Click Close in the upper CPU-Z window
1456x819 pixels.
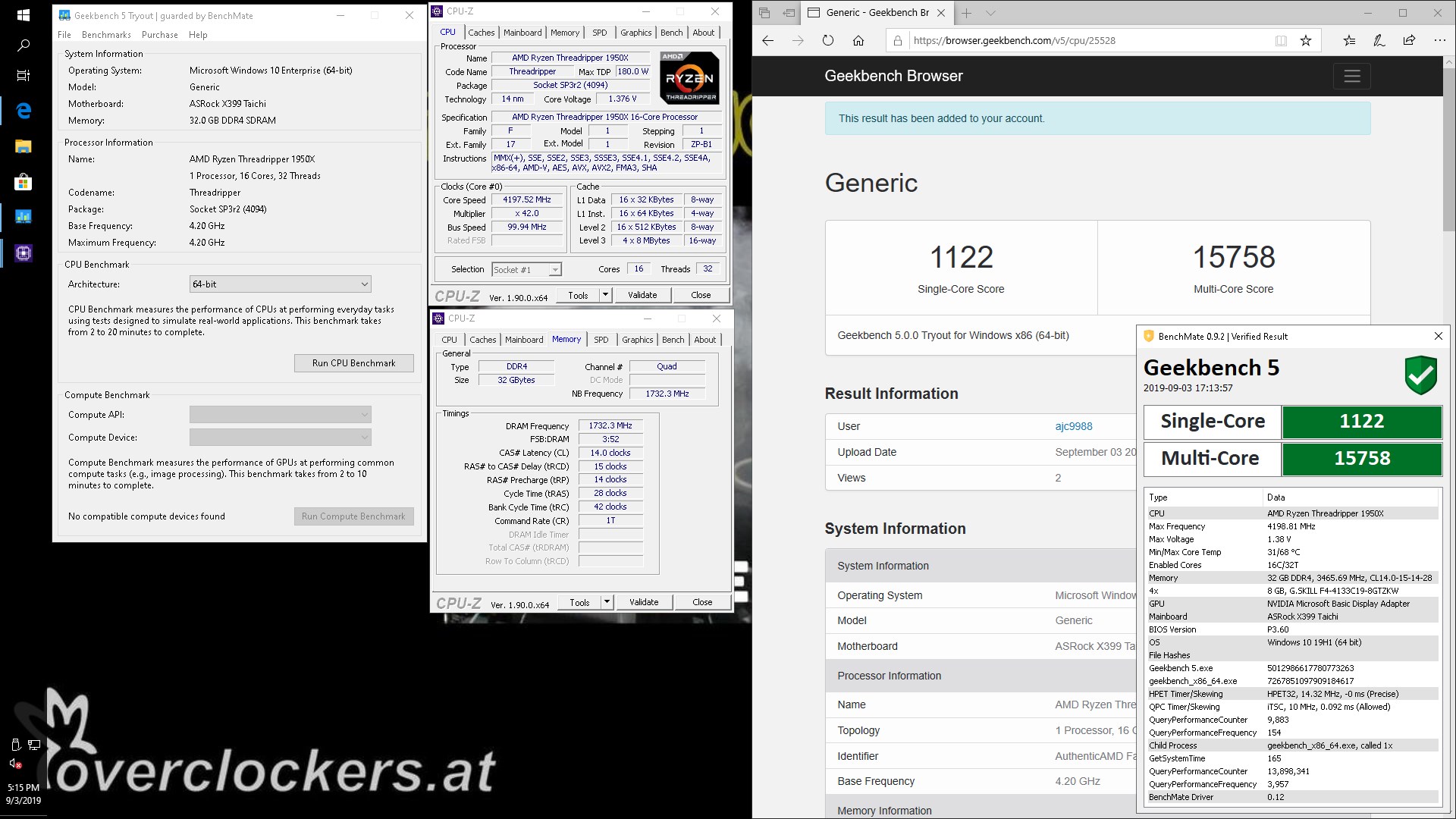[x=701, y=295]
